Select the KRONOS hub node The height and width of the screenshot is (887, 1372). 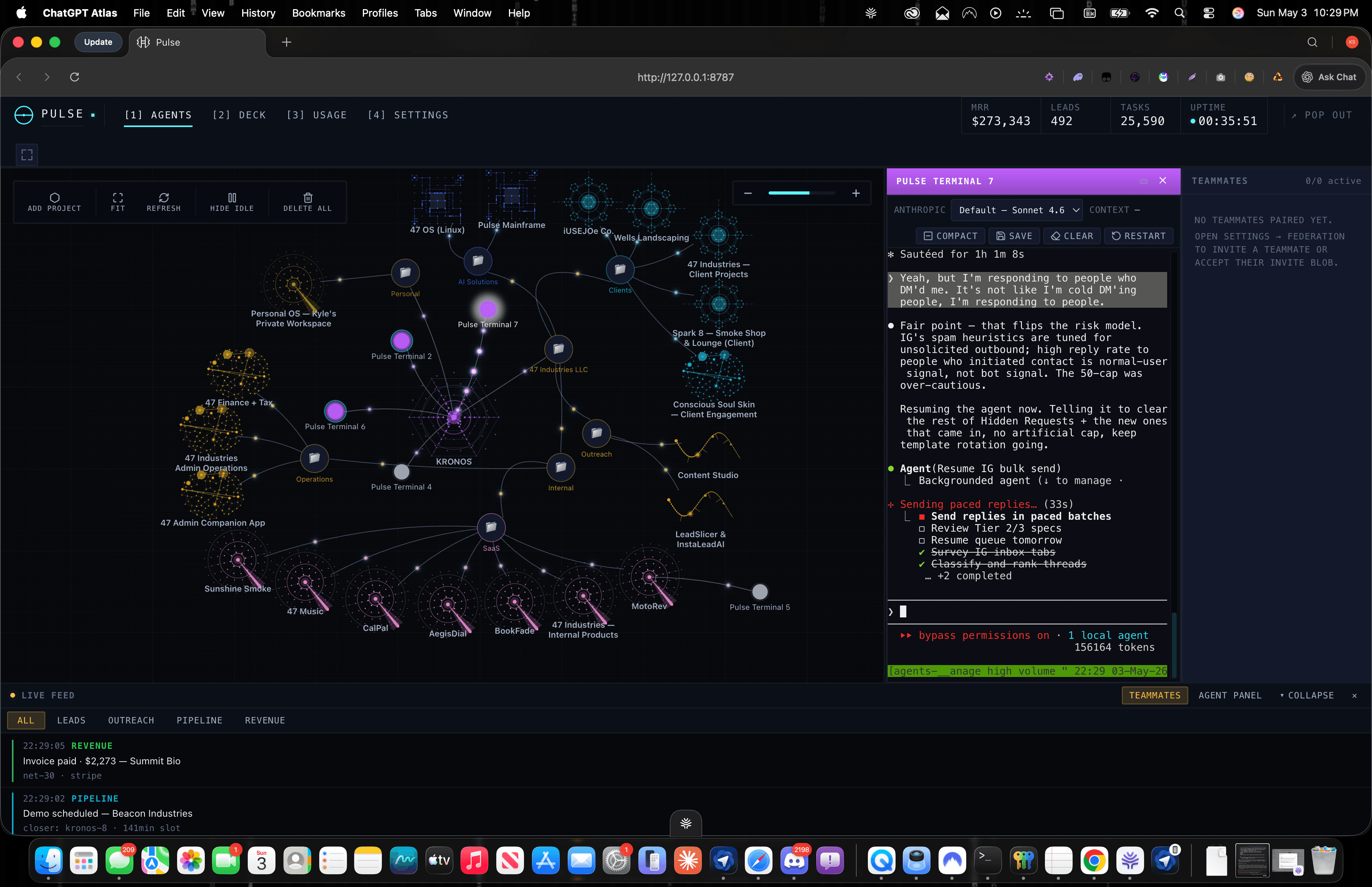coord(454,417)
